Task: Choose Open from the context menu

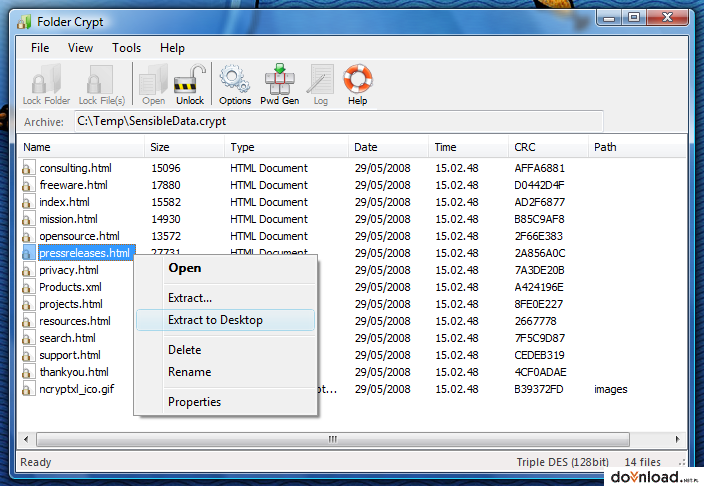Action: pyautogui.click(x=226, y=268)
